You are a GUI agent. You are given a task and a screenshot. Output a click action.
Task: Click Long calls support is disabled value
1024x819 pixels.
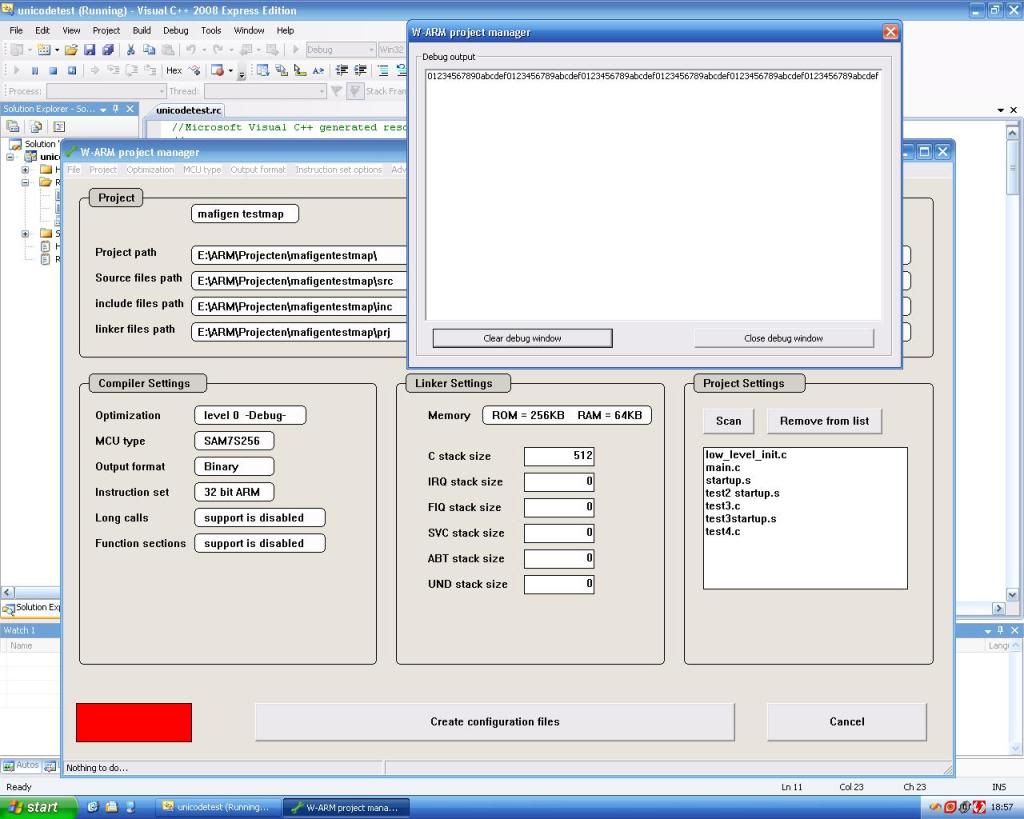260,518
